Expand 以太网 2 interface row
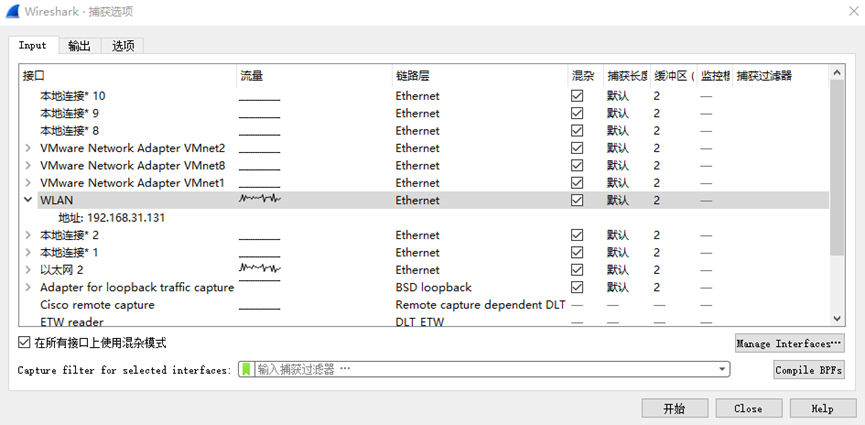This screenshot has height=425, width=865. click(x=28, y=270)
